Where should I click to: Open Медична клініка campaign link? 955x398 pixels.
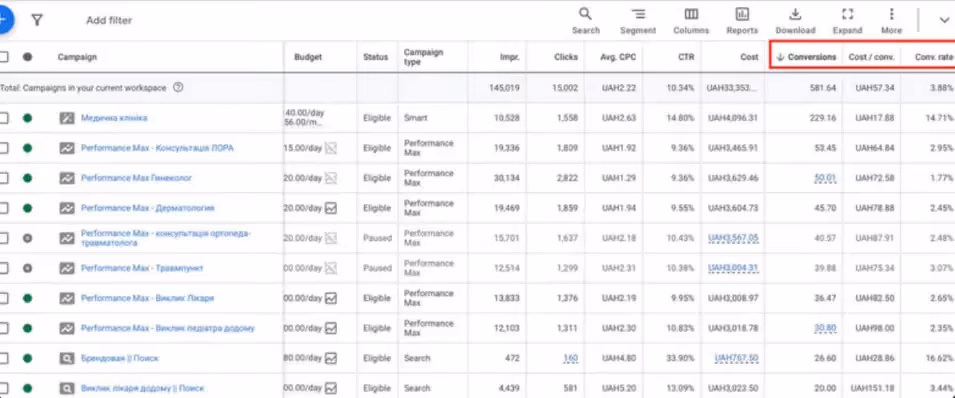114,118
